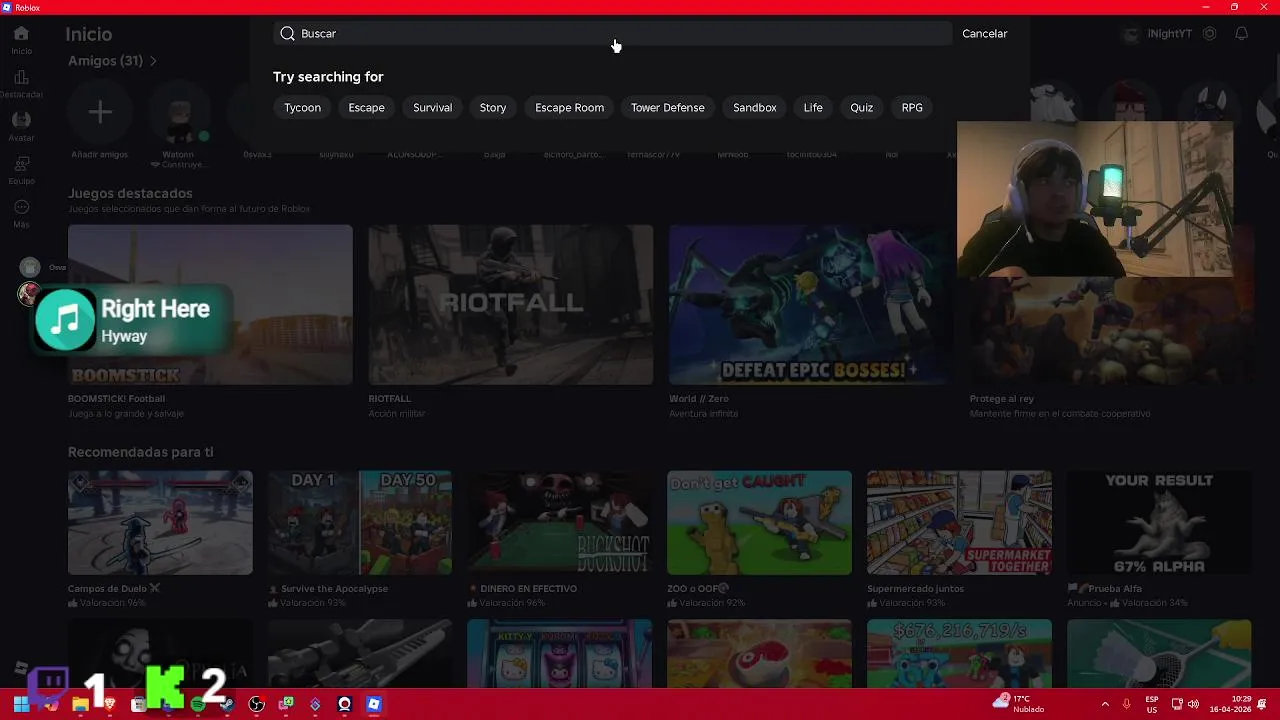
Task: Pick the Survival search suggestion
Action: pos(432,107)
